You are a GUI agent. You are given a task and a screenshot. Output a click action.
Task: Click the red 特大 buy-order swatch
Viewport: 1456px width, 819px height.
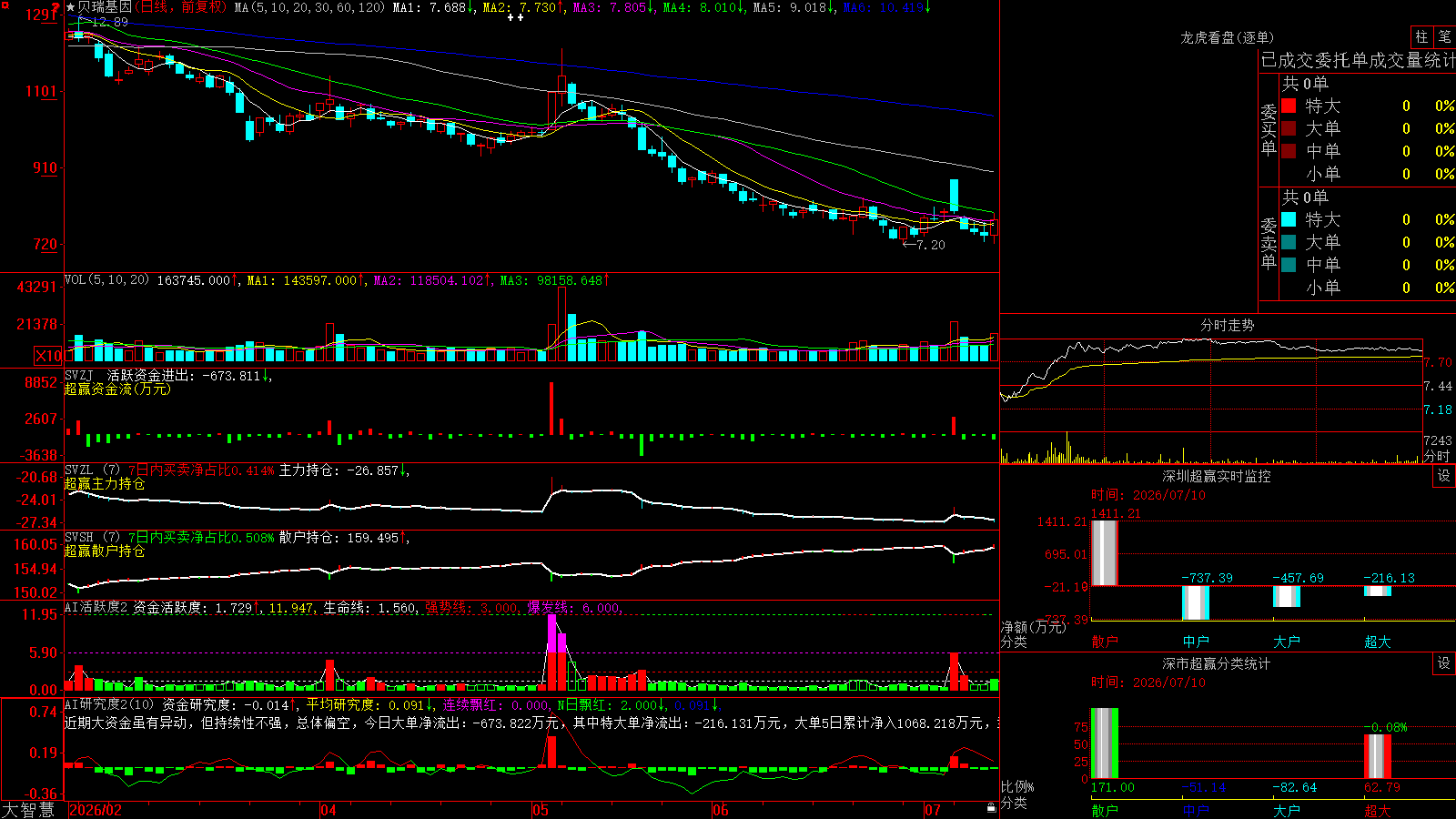tap(1289, 106)
